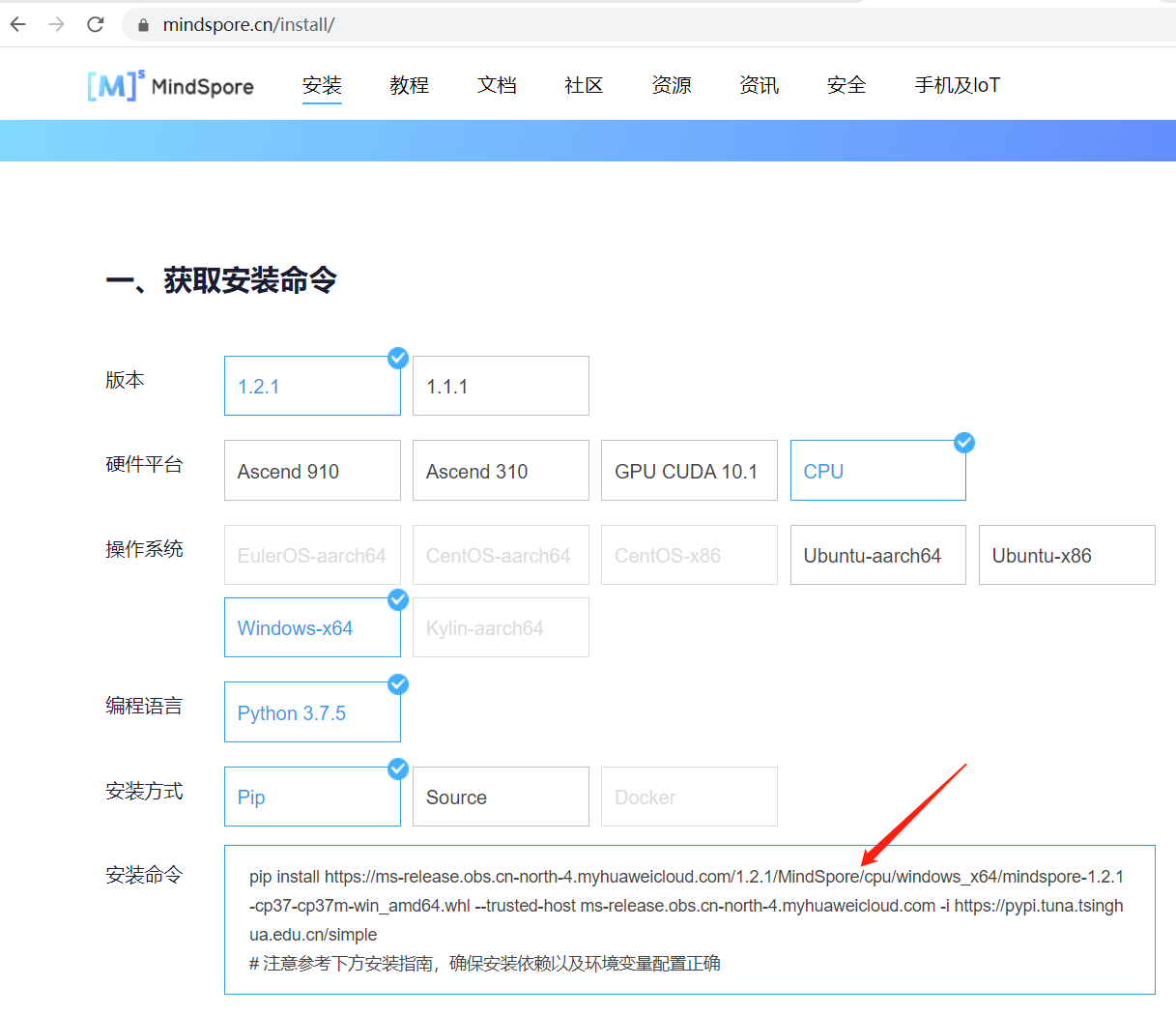1176x1015 pixels.
Task: Choose Ascend 310 hardware platform
Action: [x=501, y=471]
